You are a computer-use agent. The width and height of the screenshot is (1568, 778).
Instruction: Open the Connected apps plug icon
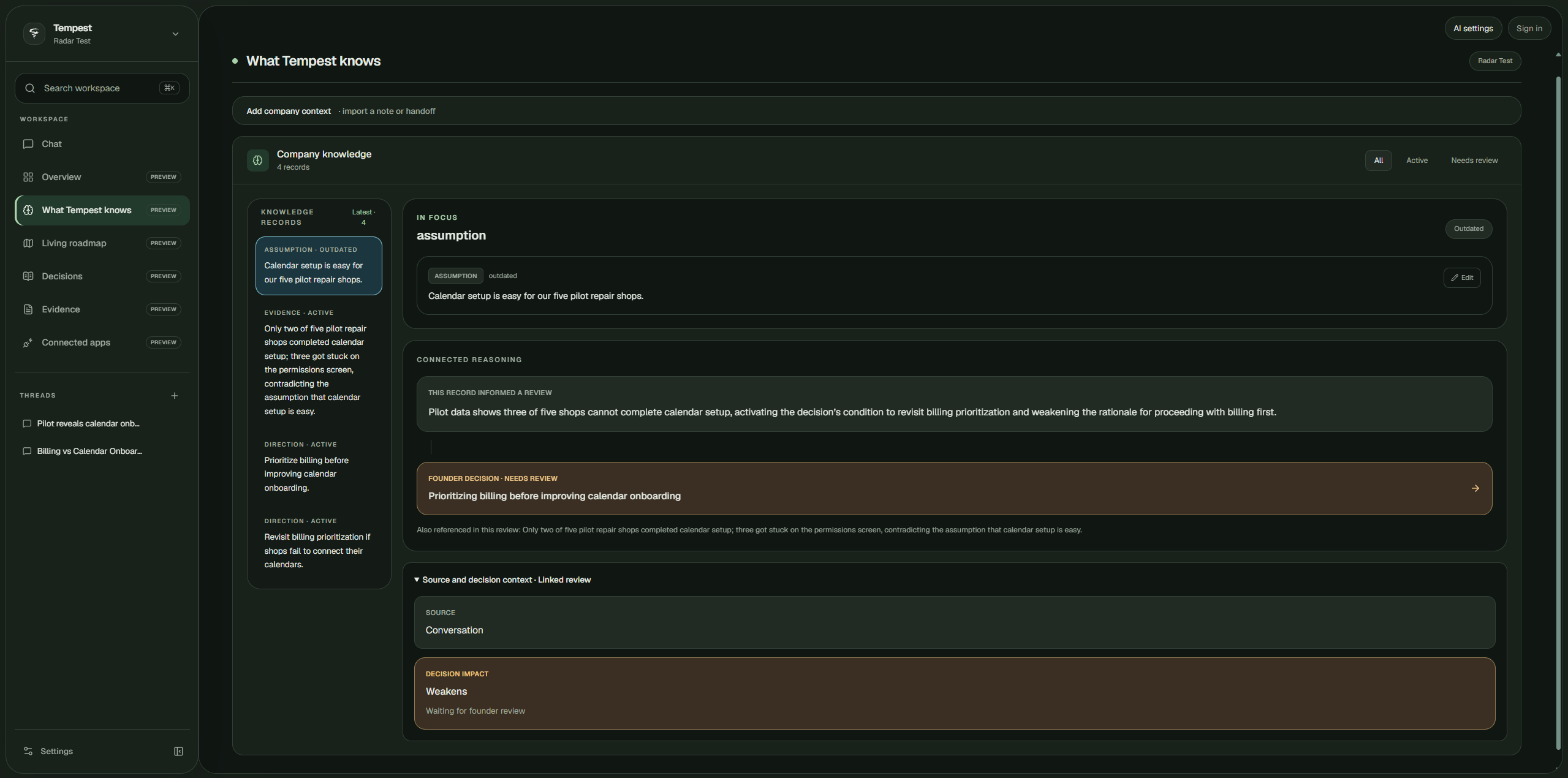pyautogui.click(x=28, y=342)
